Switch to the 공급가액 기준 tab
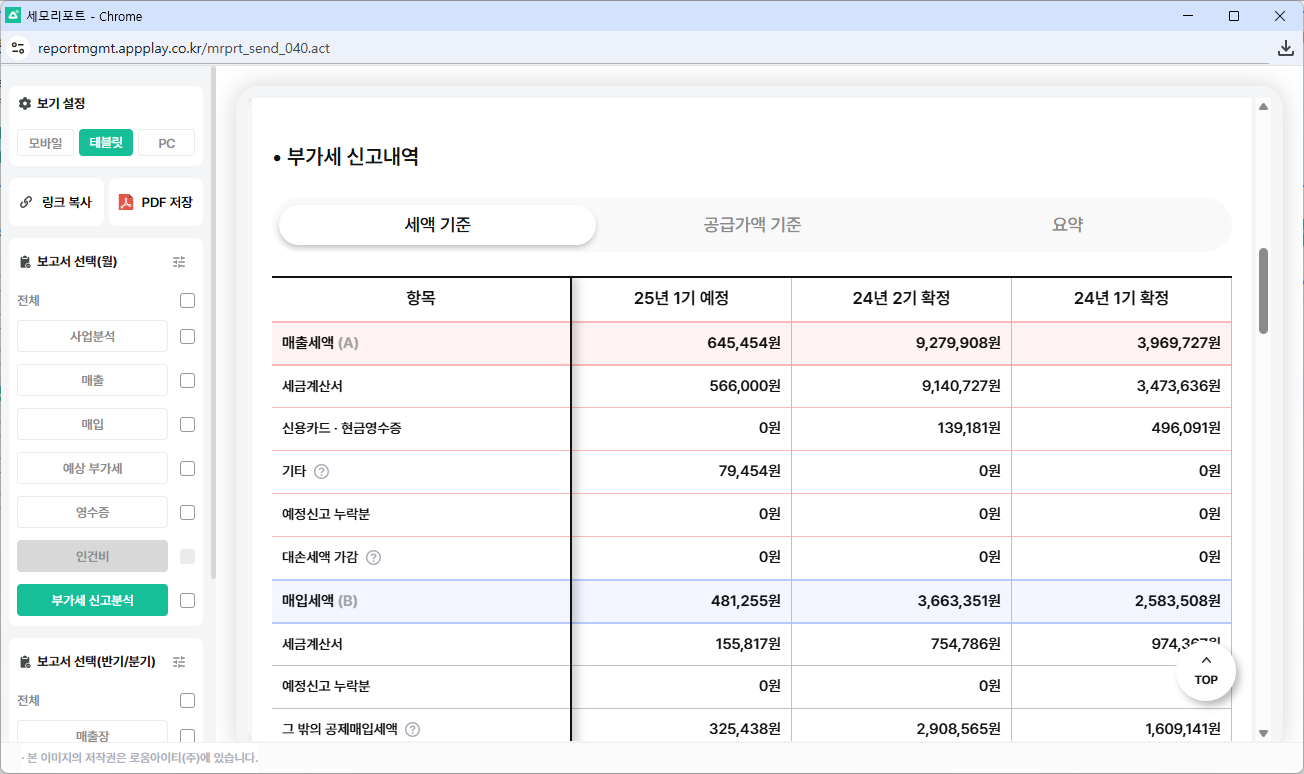This screenshot has width=1304, height=774. 752,225
